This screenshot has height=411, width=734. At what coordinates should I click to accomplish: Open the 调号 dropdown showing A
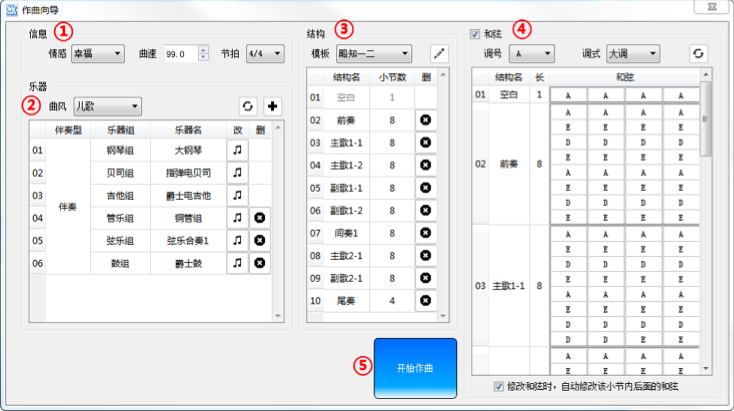click(532, 54)
